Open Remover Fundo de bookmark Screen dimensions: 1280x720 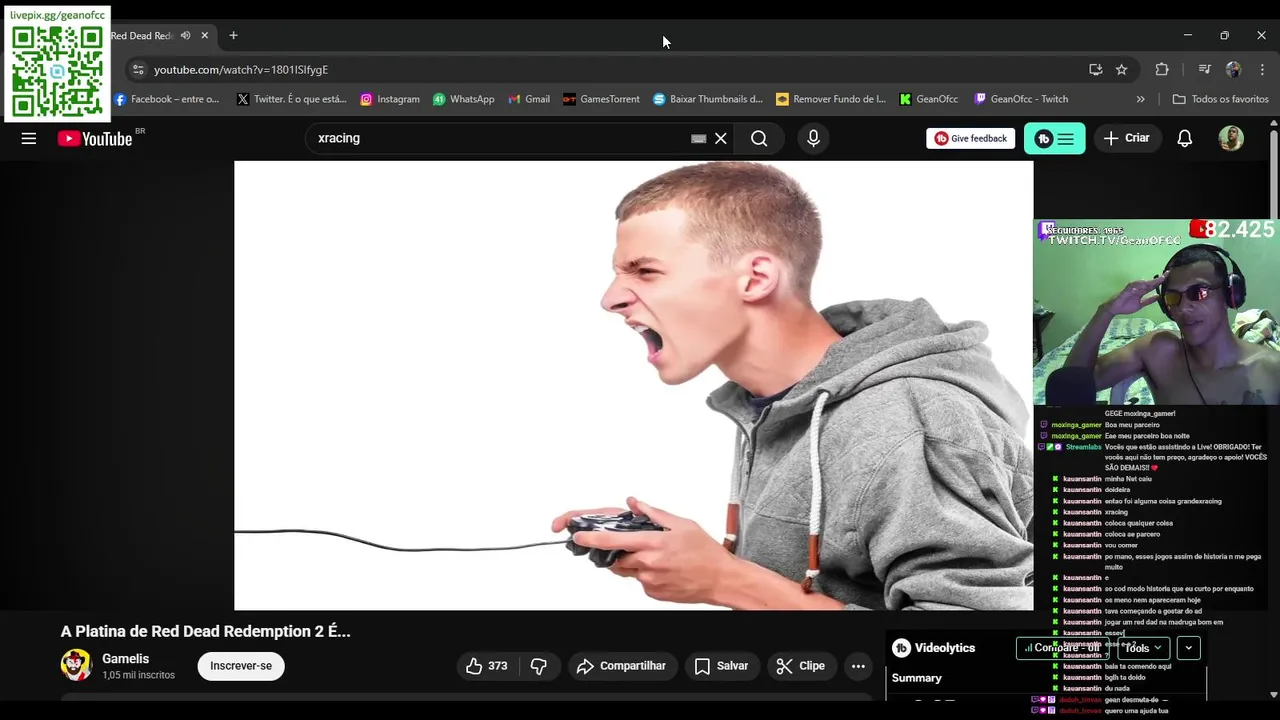[831, 99]
